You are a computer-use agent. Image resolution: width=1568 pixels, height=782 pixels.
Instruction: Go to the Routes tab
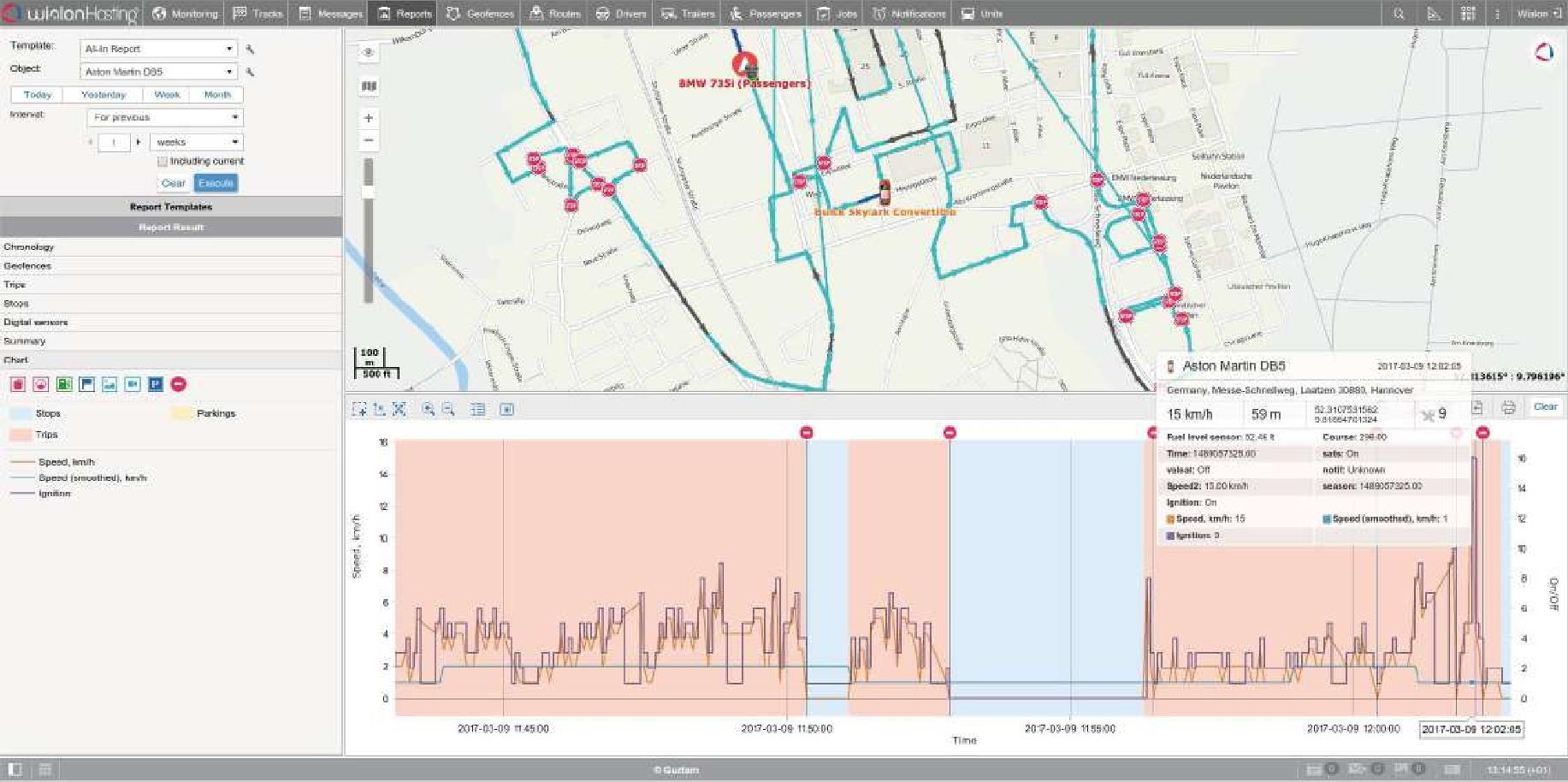pos(555,14)
